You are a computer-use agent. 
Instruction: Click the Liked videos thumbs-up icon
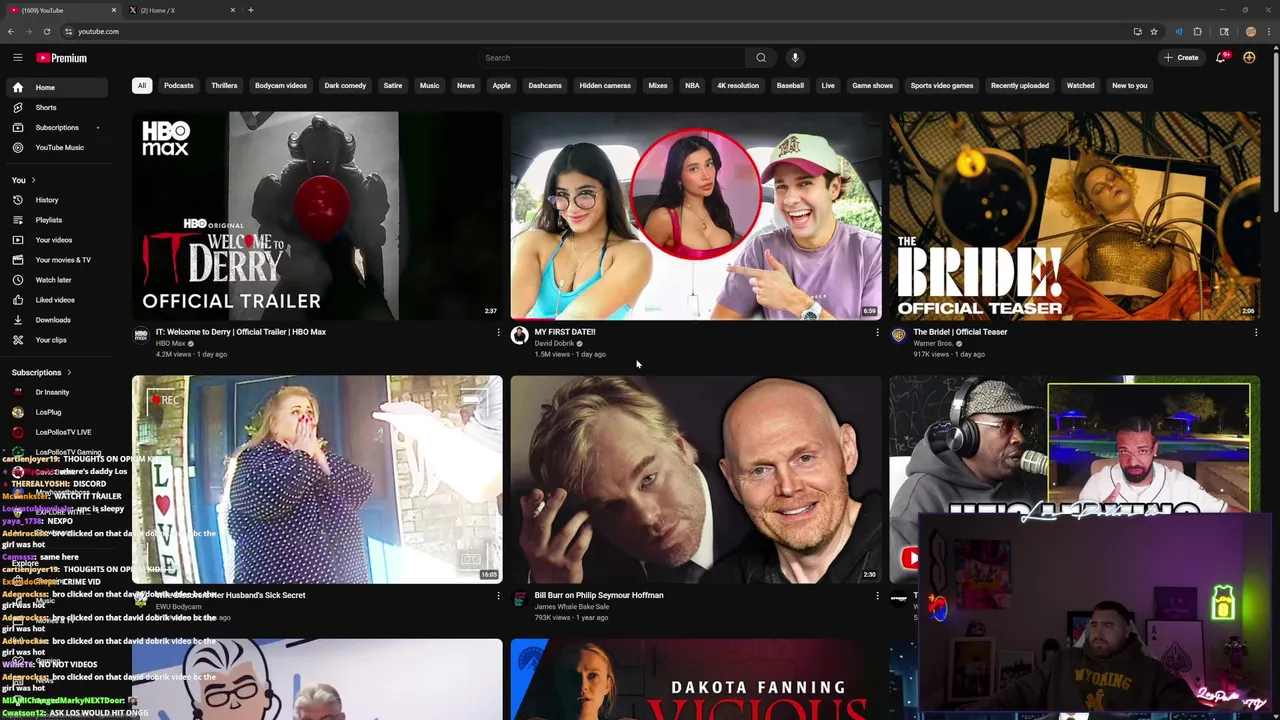(17, 300)
